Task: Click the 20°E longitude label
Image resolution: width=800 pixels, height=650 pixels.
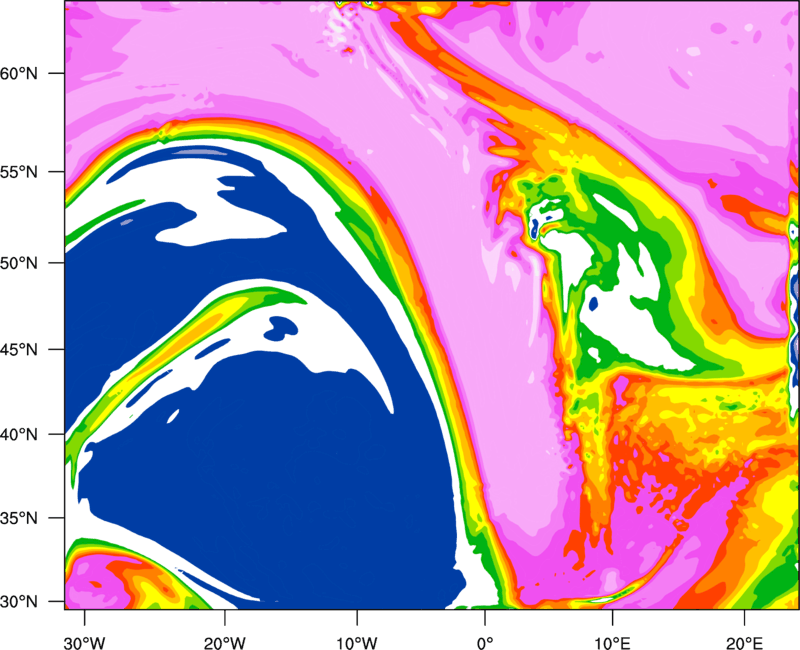Action: pos(744,643)
